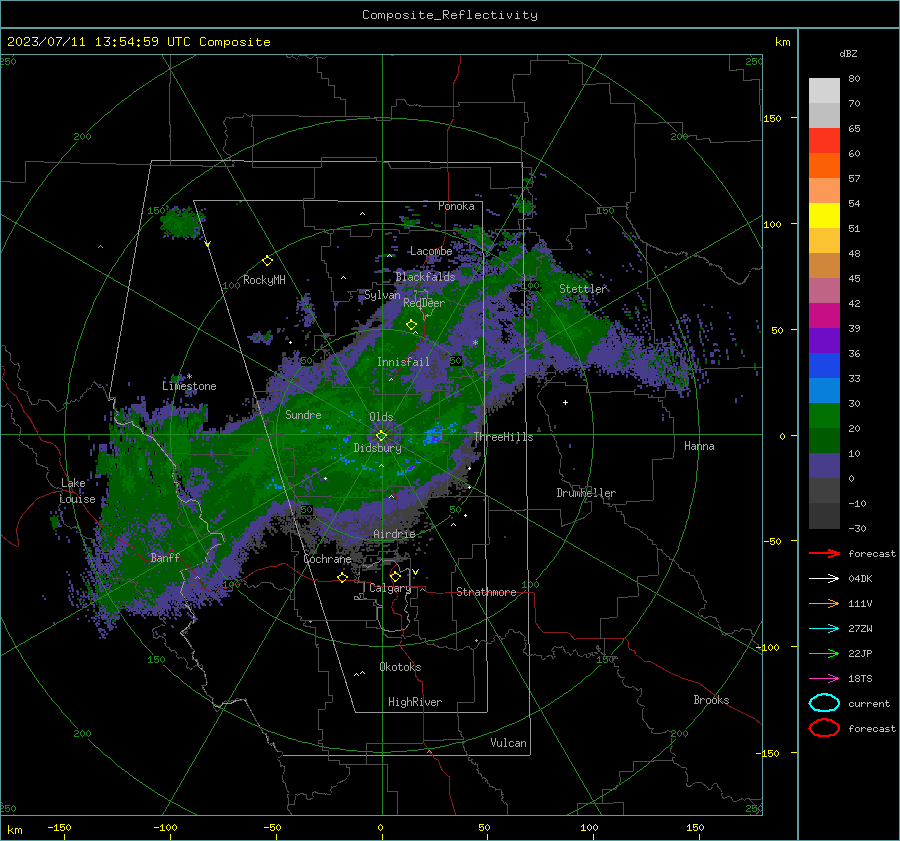The image size is (900, 841).
Task: Click the Lacombe city label
Action: 431,251
